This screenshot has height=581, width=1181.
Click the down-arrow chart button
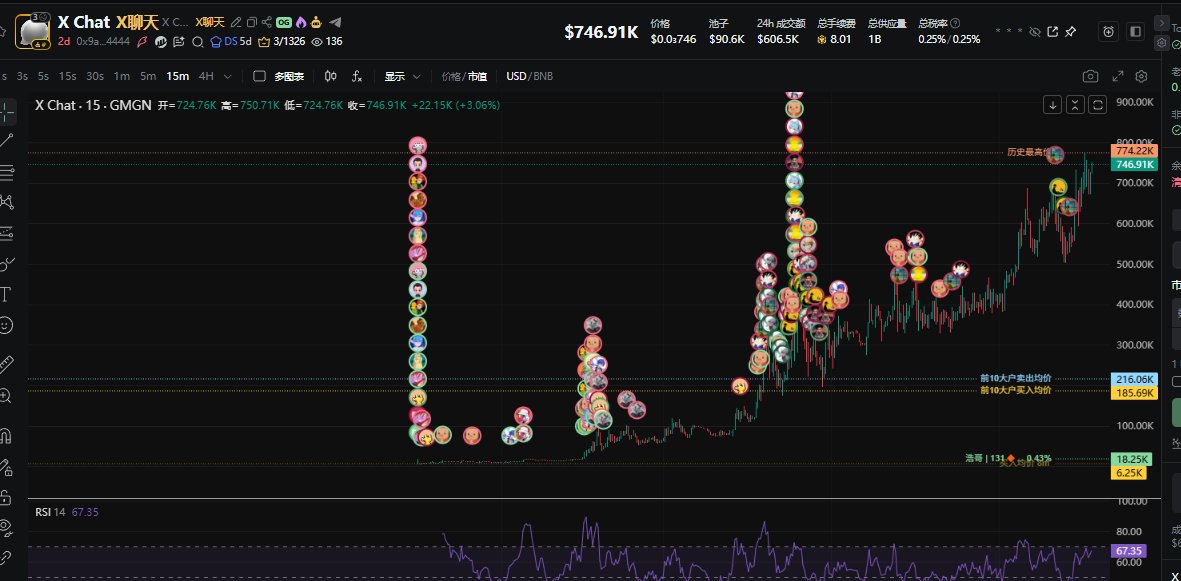[x=1052, y=105]
